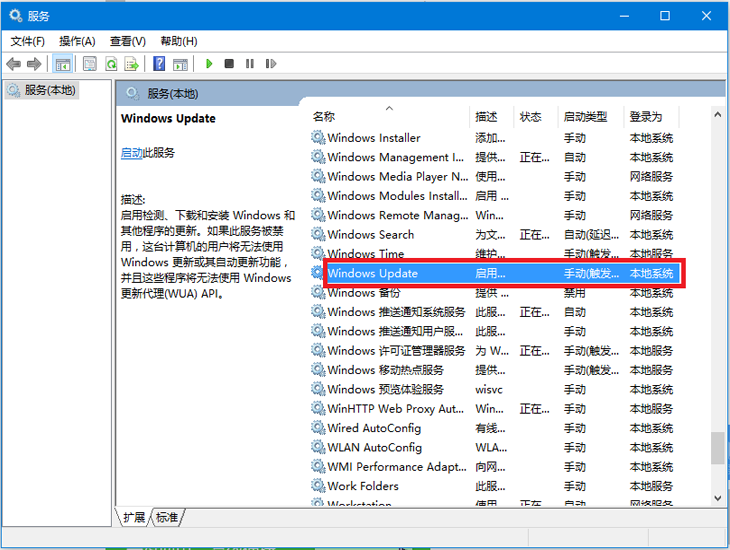
Task: Select the Windows Media Player N... service
Action: [495, 176]
